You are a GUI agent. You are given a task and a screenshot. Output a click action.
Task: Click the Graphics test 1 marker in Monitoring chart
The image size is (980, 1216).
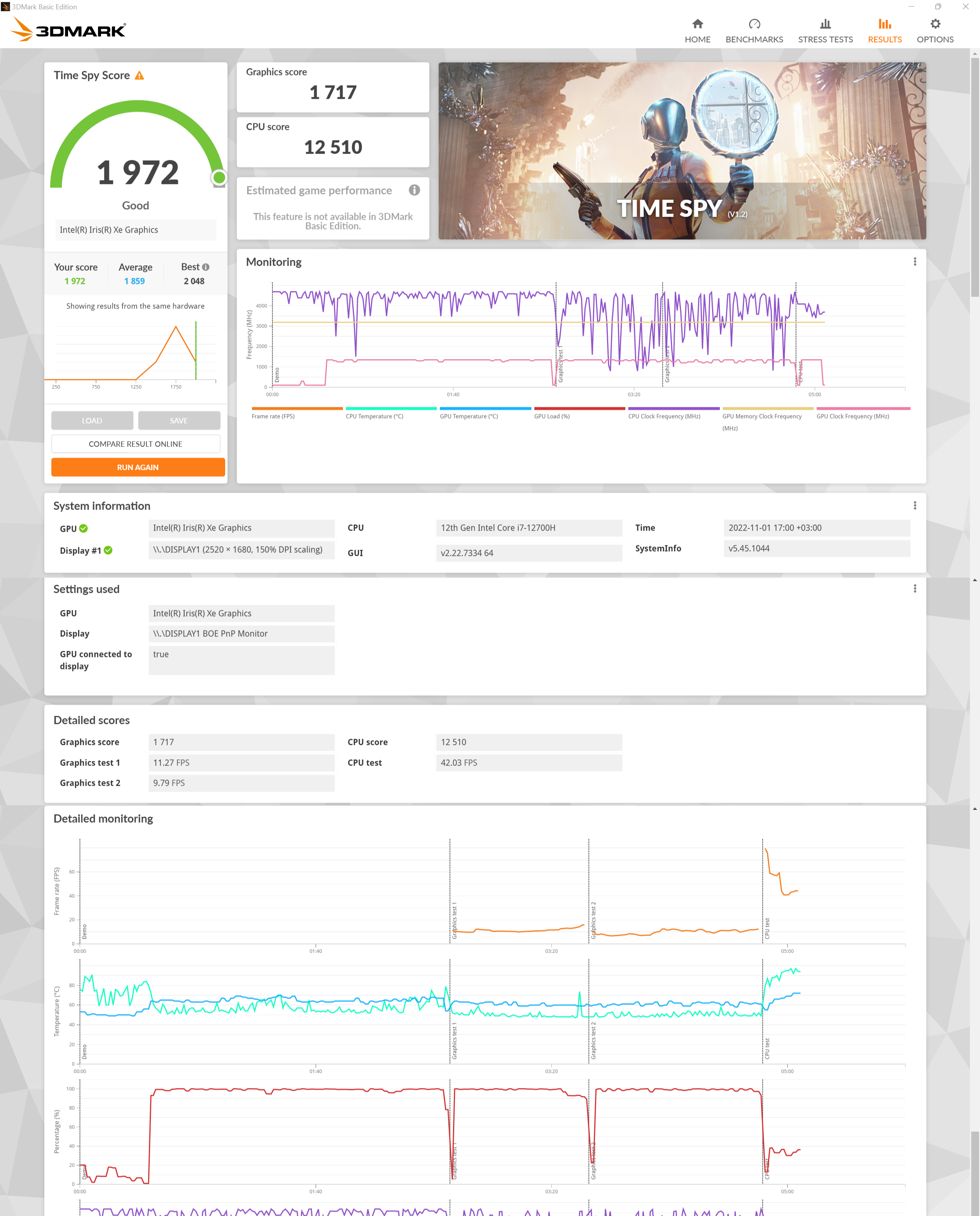(560, 364)
